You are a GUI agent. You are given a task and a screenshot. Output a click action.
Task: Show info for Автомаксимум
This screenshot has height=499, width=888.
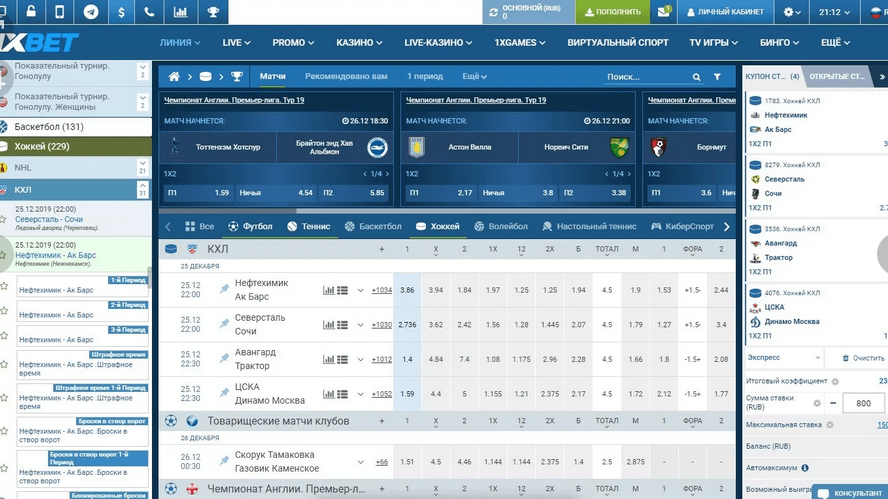(805, 468)
